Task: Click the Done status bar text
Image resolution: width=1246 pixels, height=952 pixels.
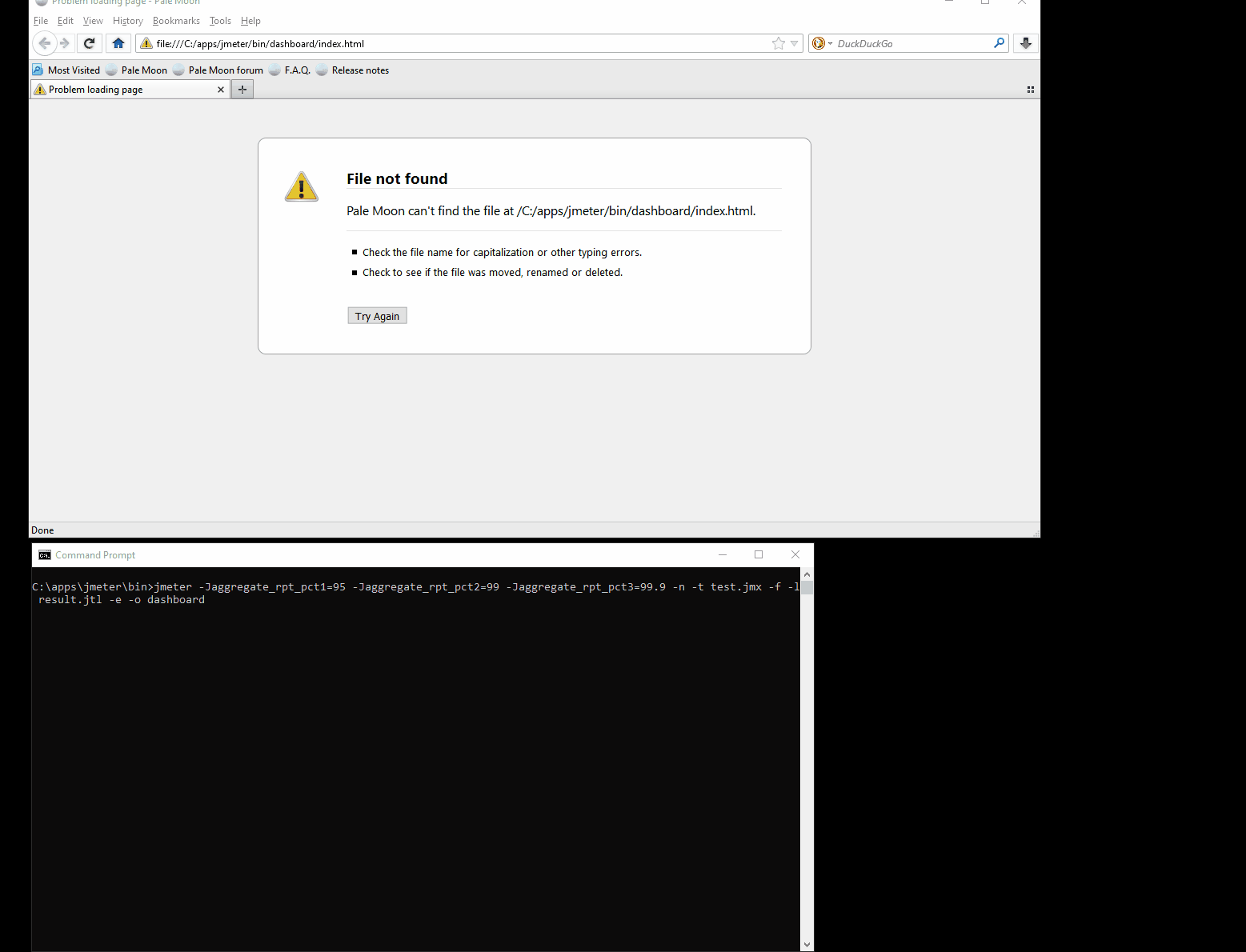Action: coord(42,530)
